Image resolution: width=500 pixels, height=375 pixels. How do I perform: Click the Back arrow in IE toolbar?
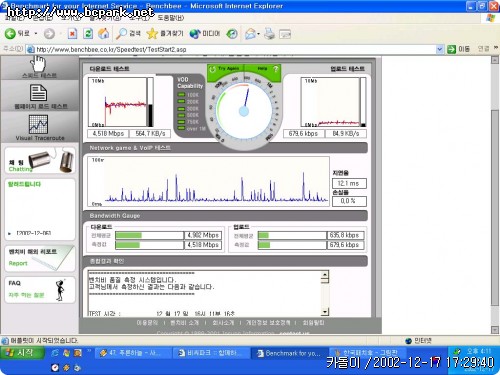10,33
